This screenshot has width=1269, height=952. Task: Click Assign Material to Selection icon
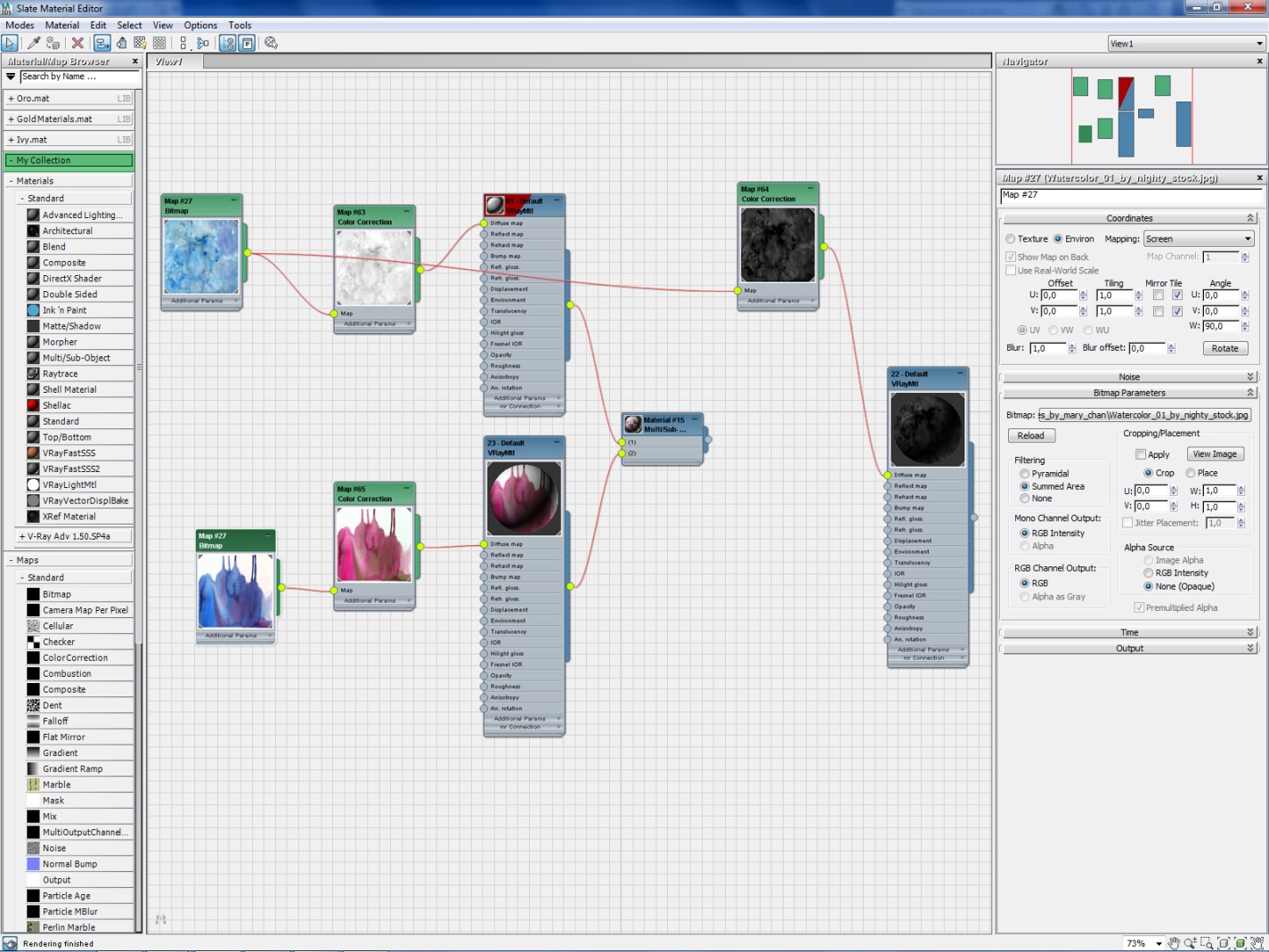click(53, 43)
